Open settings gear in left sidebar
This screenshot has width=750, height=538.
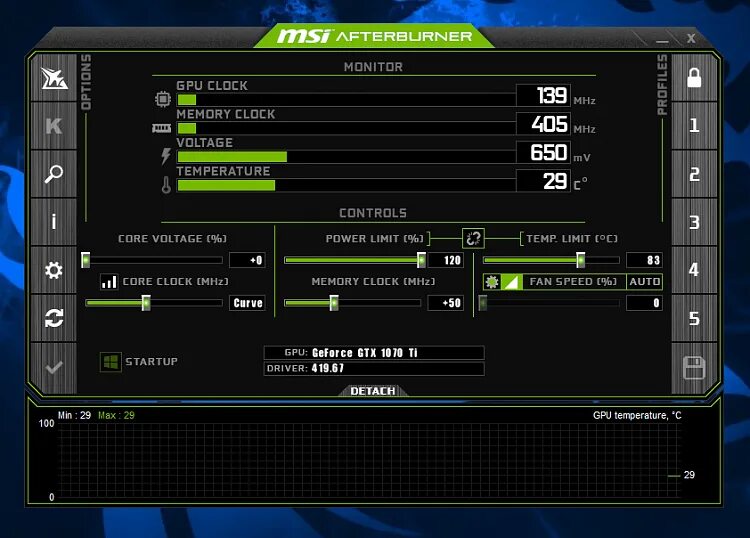54,270
